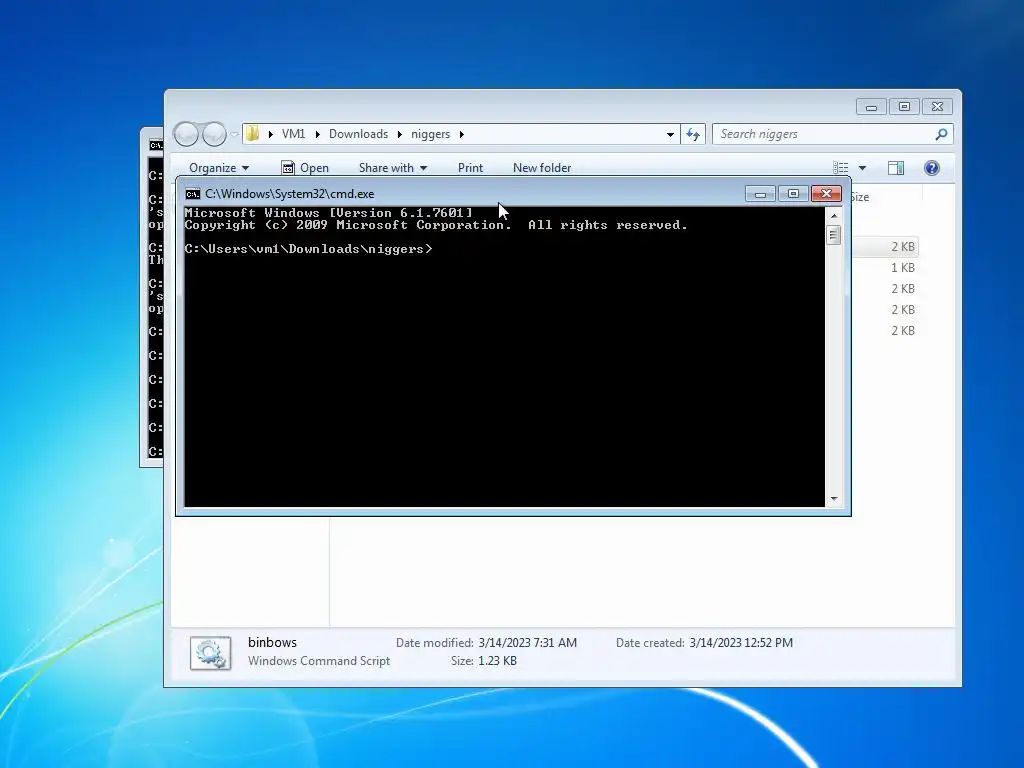This screenshot has height=768, width=1024.
Task: Go back in Explorer navigation
Action: tap(186, 134)
